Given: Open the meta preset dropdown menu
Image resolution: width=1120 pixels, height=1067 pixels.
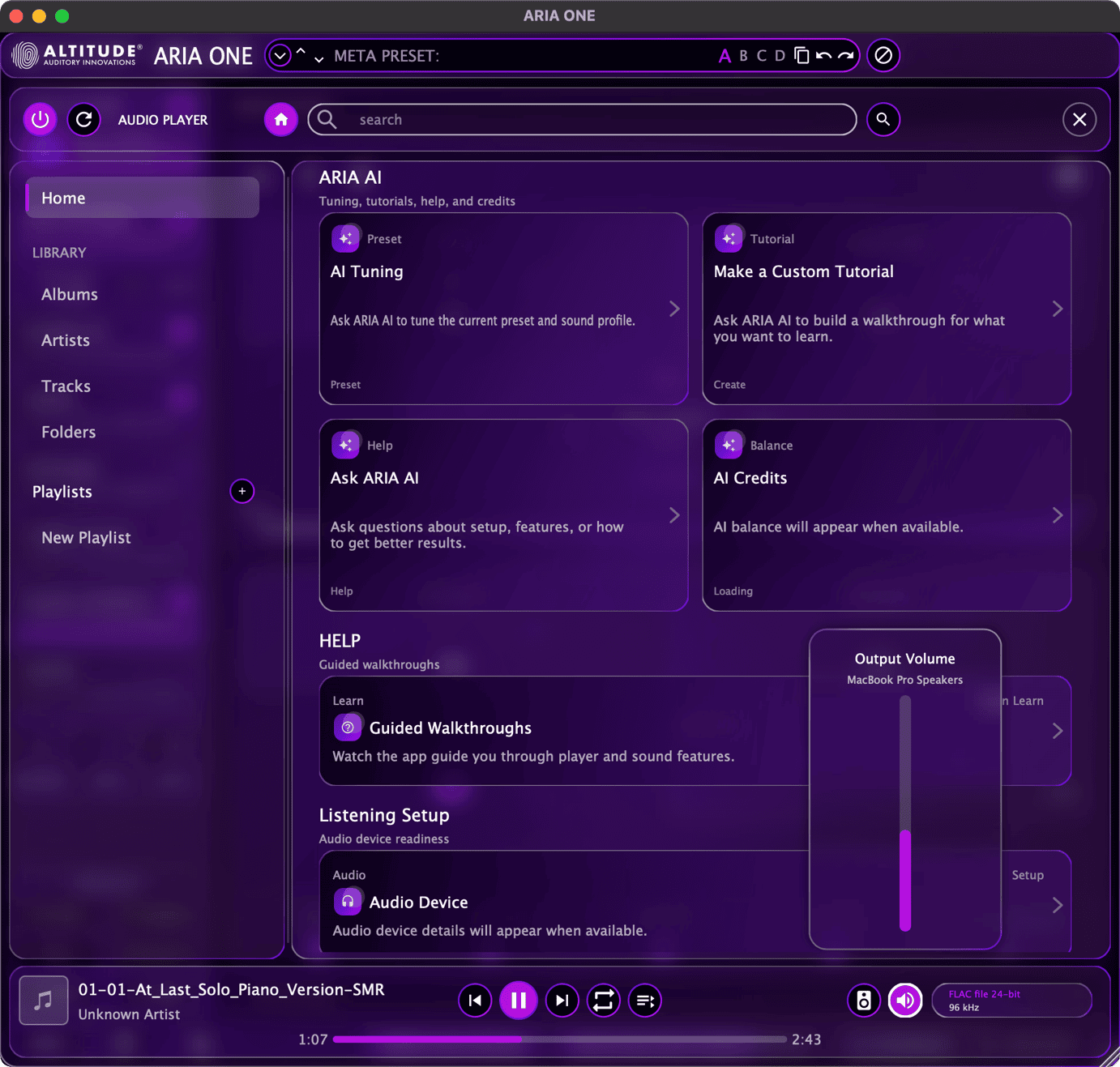Looking at the screenshot, I should click(x=280, y=56).
